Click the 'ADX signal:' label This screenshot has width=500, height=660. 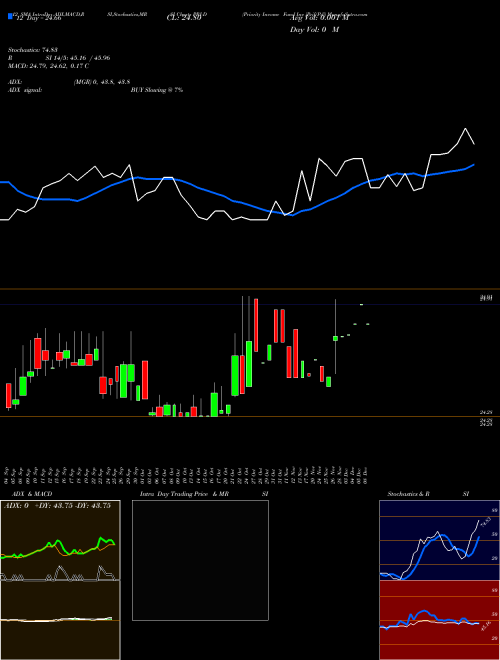point(24,90)
